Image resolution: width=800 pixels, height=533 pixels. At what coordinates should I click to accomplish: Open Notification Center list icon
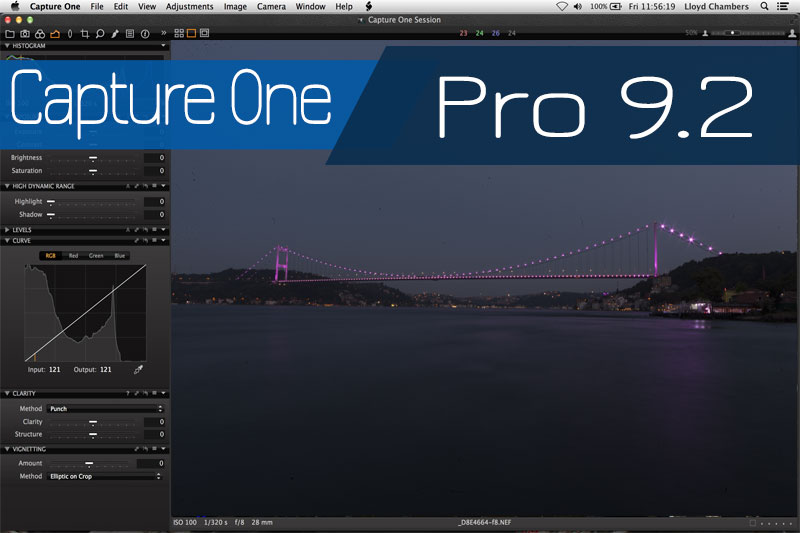(783, 6)
